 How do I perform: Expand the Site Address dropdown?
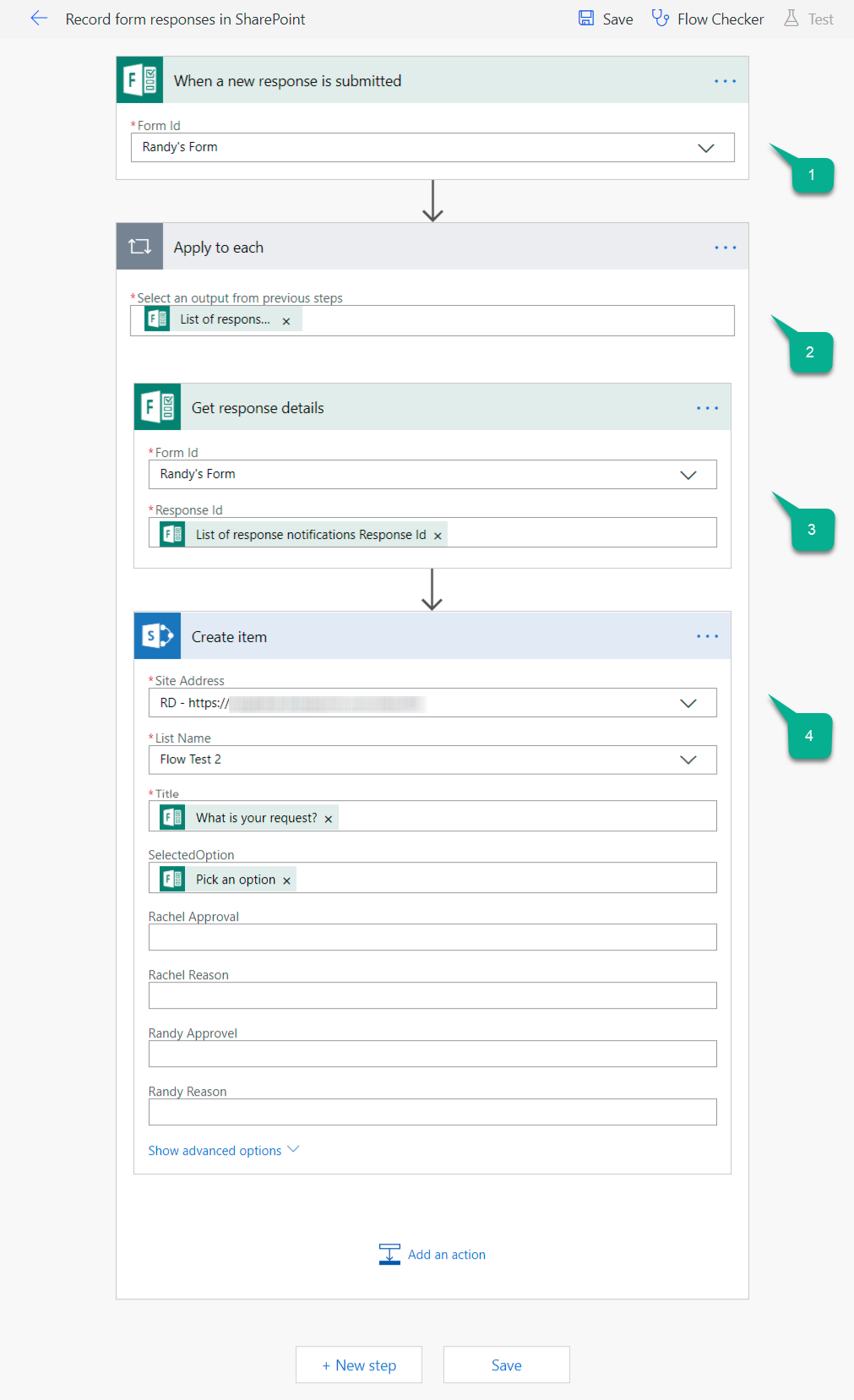[x=688, y=703]
